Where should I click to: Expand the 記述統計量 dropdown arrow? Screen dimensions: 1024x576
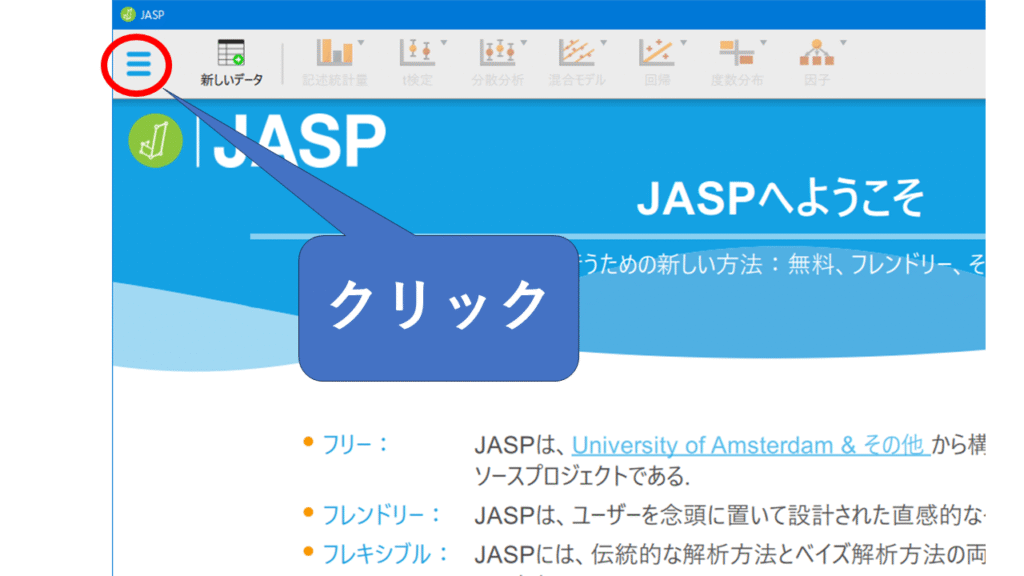pyautogui.click(x=361, y=43)
